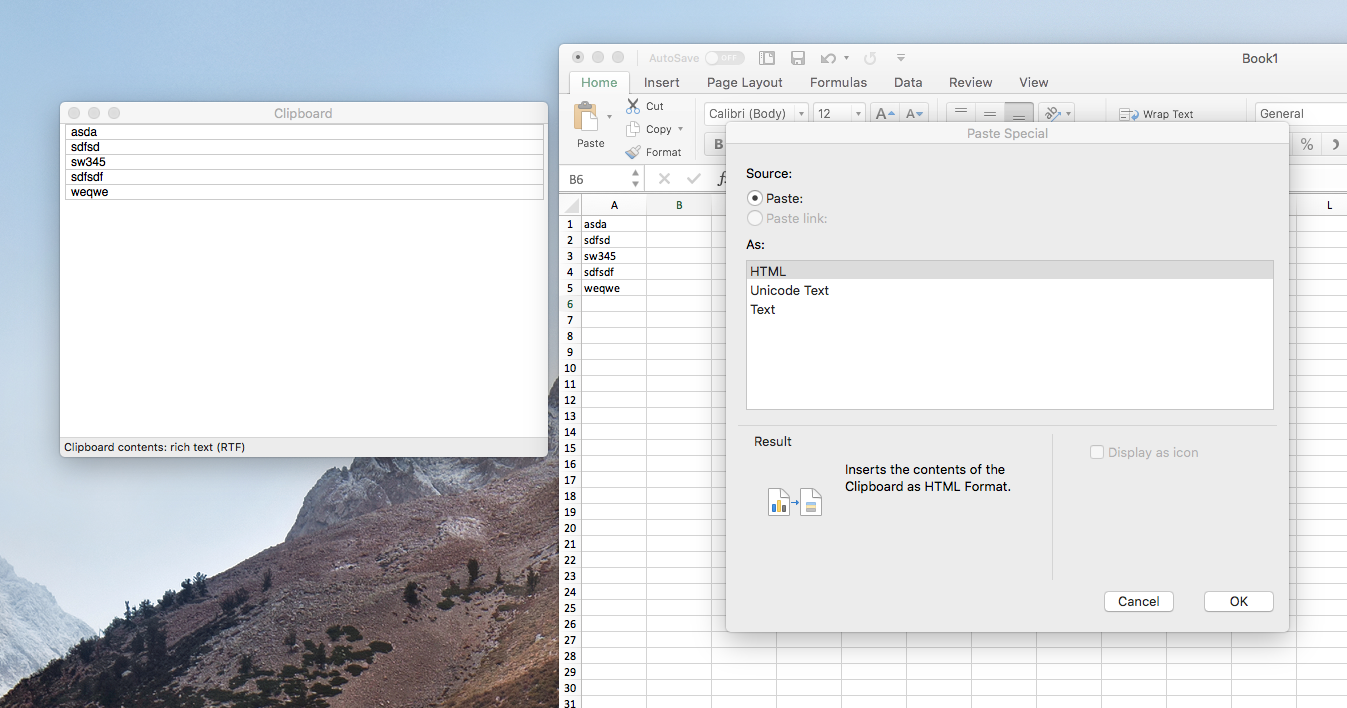
Task: Click the Cut scissors icon
Action: [633, 106]
